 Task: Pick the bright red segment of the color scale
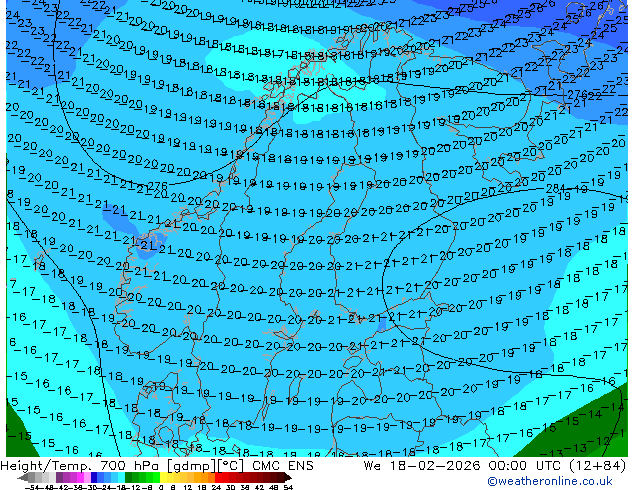(218, 478)
